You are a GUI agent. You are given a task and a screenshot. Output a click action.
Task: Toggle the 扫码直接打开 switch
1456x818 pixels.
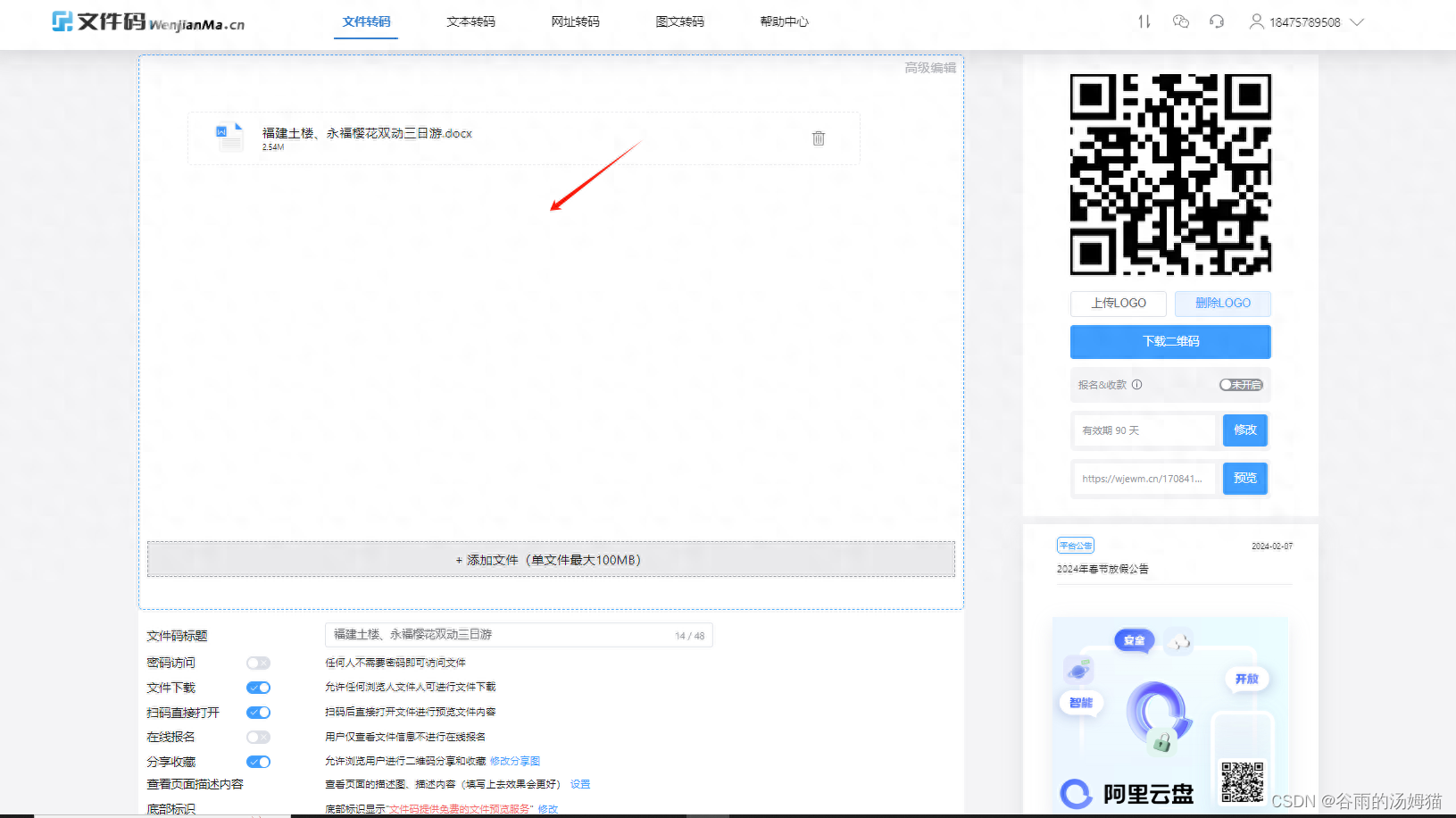[258, 713]
